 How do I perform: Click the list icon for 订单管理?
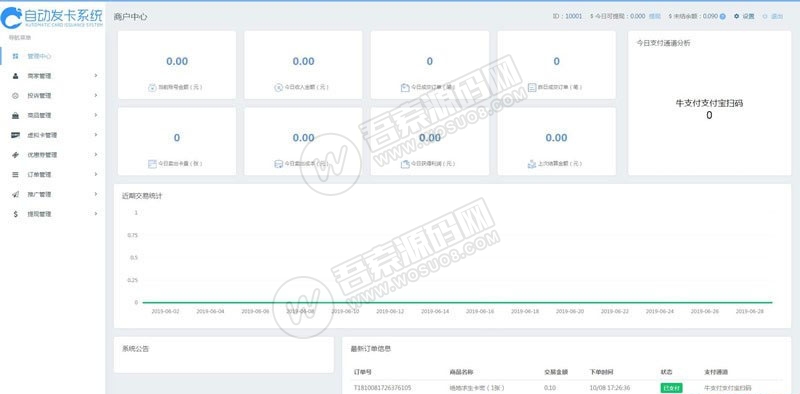point(15,175)
